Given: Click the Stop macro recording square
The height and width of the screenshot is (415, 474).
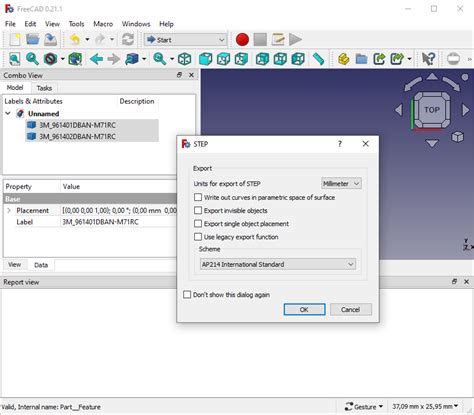Looking at the screenshot, I should 260,40.
